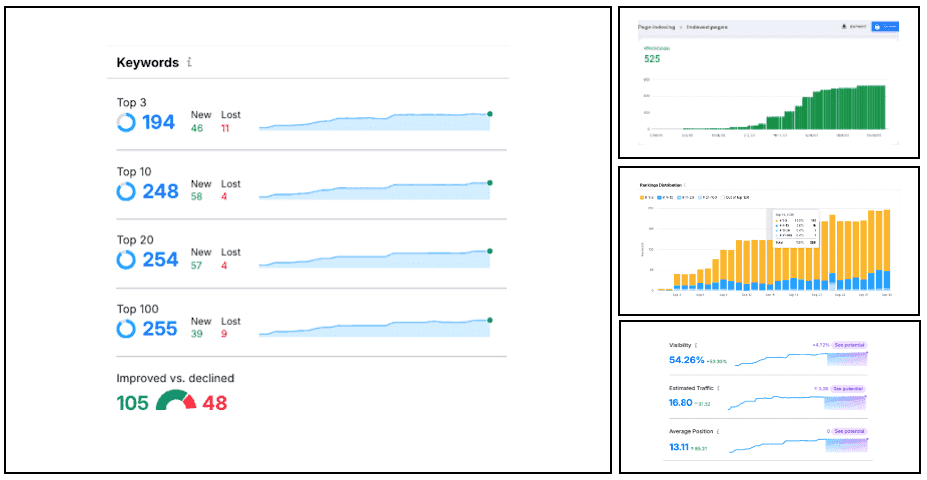Click the info icon next to Rankings Distribution

(x=685, y=185)
